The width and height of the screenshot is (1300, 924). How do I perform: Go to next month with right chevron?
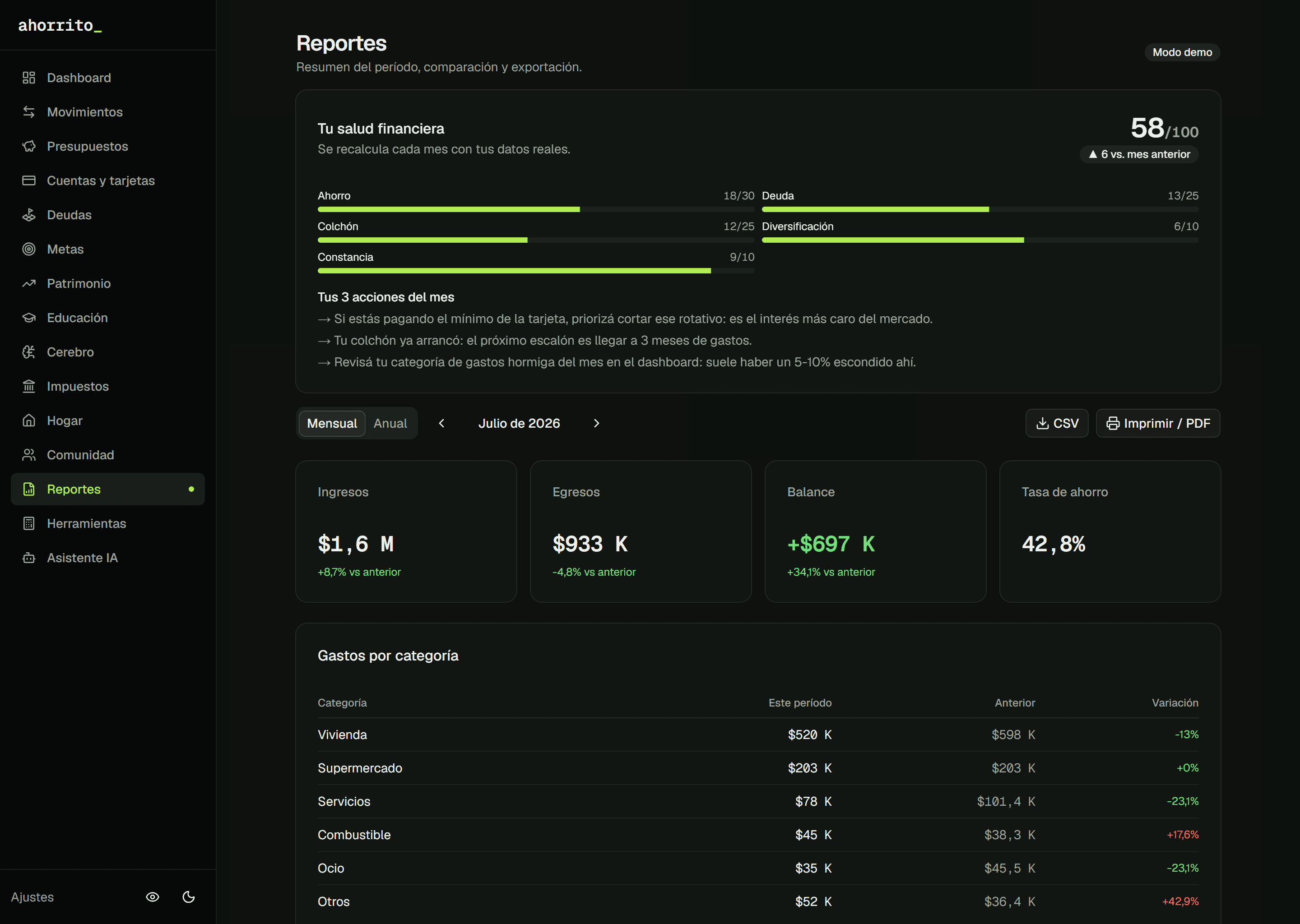pyautogui.click(x=596, y=423)
